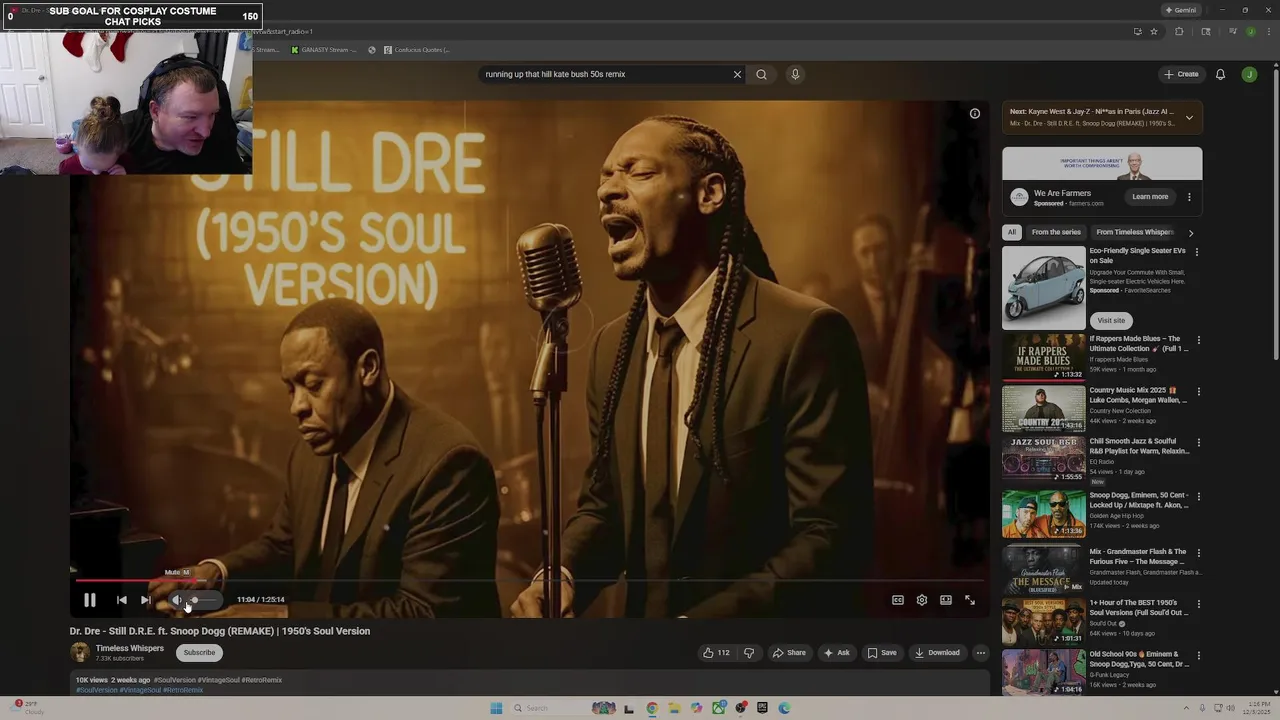Toggle closed captions on the player

(898, 600)
